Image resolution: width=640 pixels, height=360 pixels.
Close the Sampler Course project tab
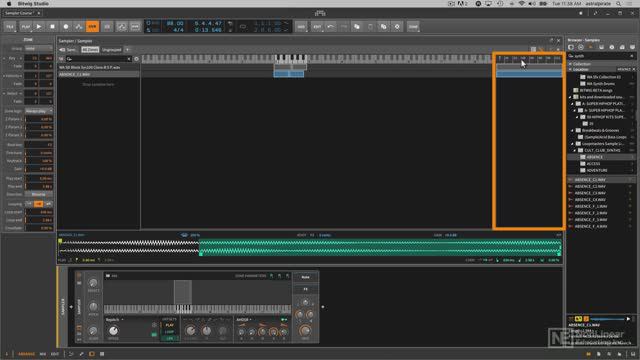coord(39,13)
